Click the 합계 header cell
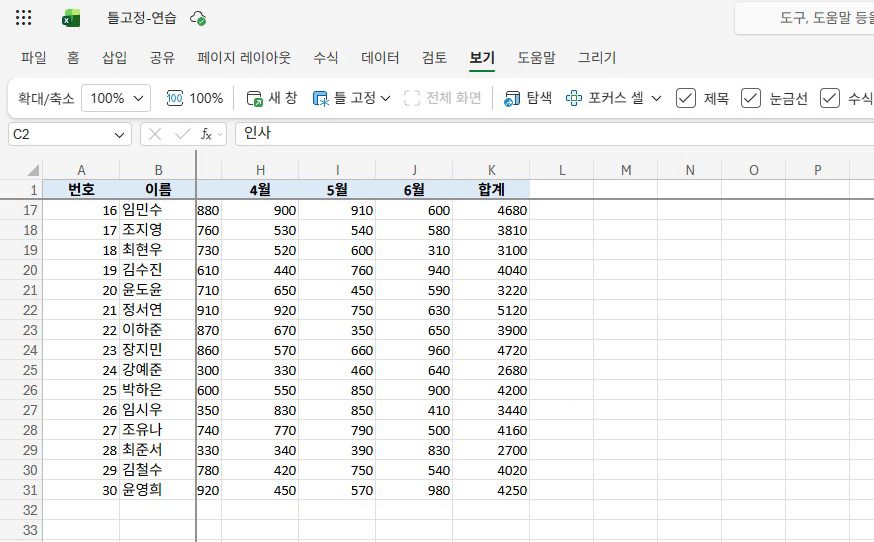This screenshot has width=874, height=542. click(x=492, y=190)
